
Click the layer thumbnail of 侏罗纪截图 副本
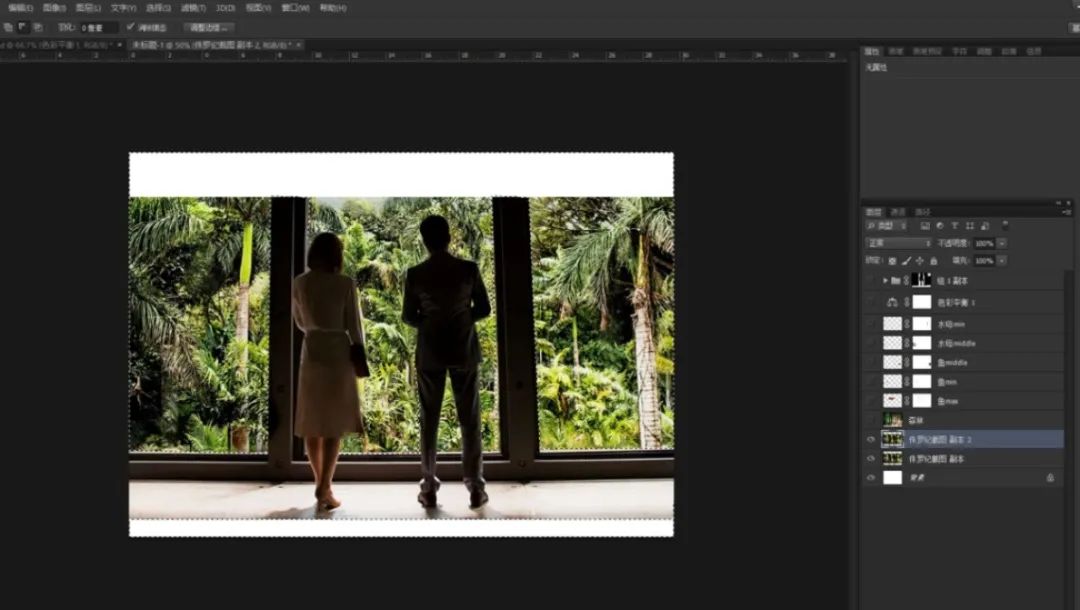(893, 459)
